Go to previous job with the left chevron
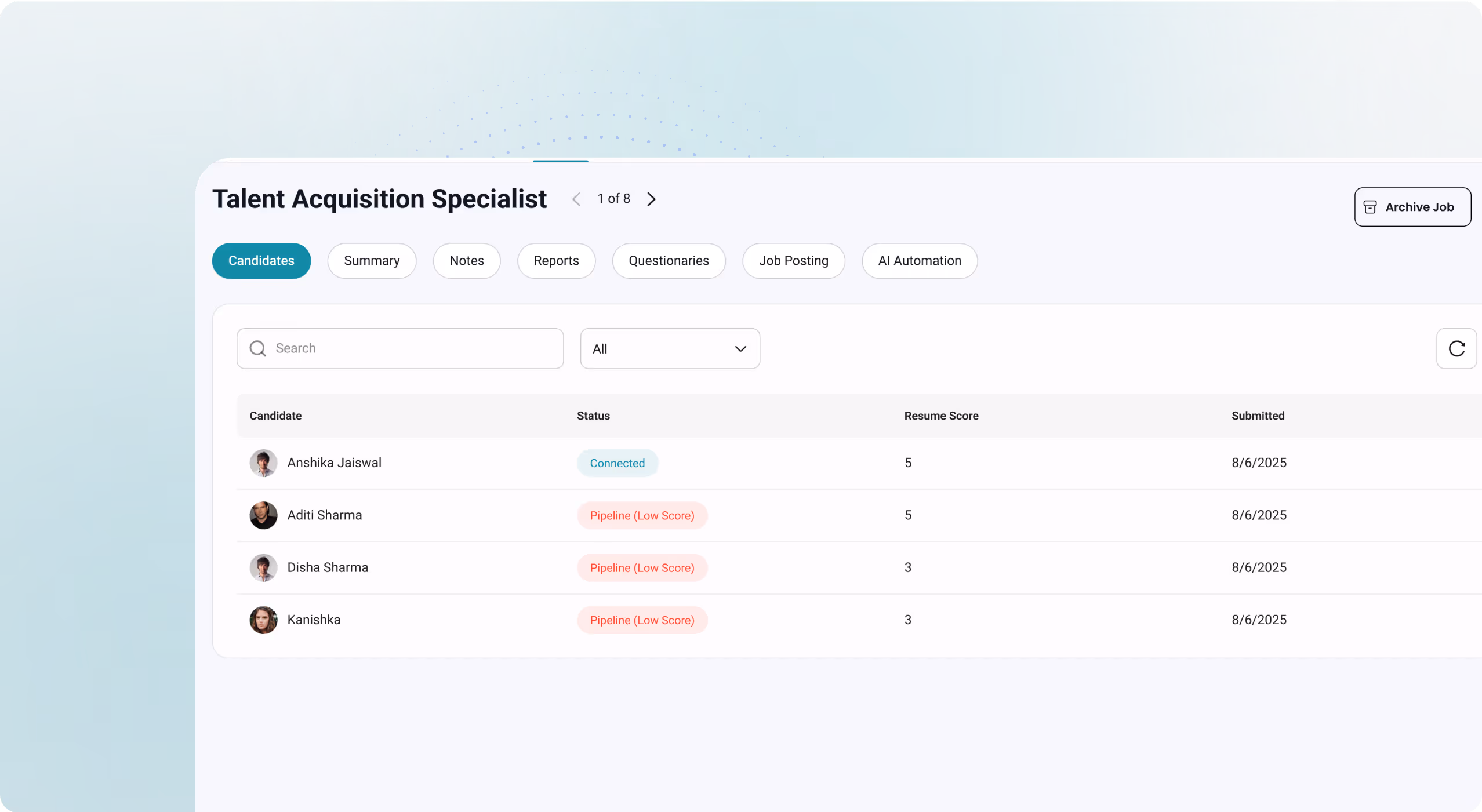The height and width of the screenshot is (812, 1482). (576, 199)
